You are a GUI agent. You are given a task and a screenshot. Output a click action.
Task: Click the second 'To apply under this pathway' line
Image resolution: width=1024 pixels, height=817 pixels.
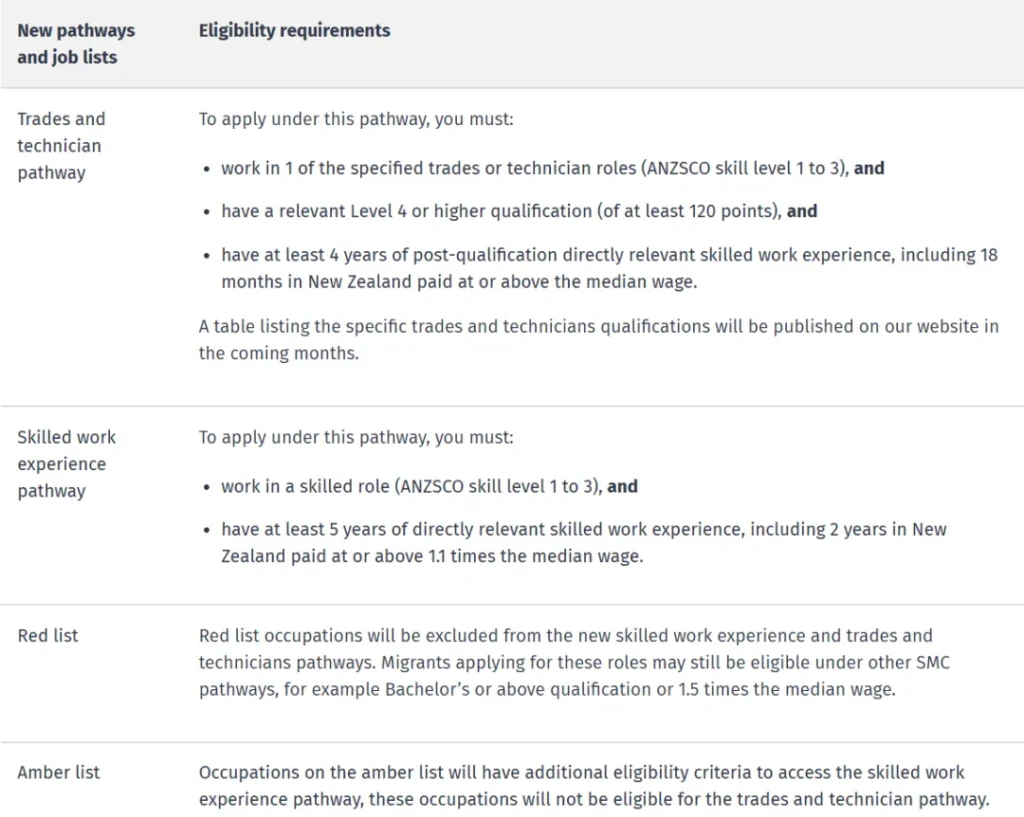tap(355, 437)
